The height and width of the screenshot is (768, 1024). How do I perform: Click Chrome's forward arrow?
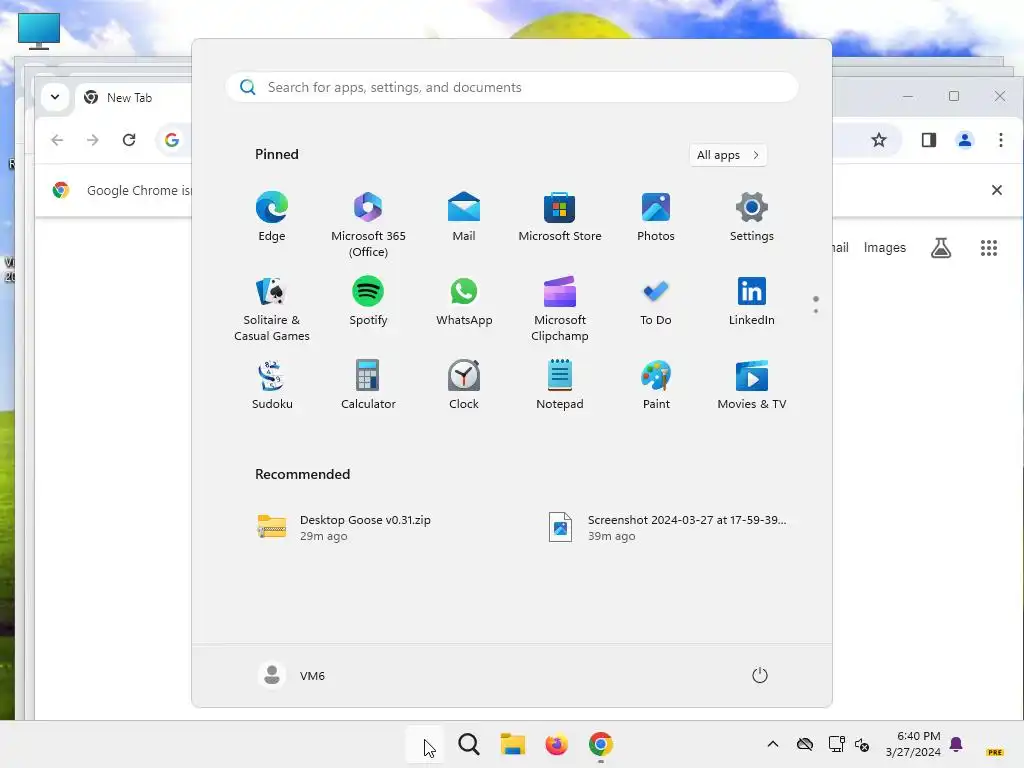[x=93, y=140]
